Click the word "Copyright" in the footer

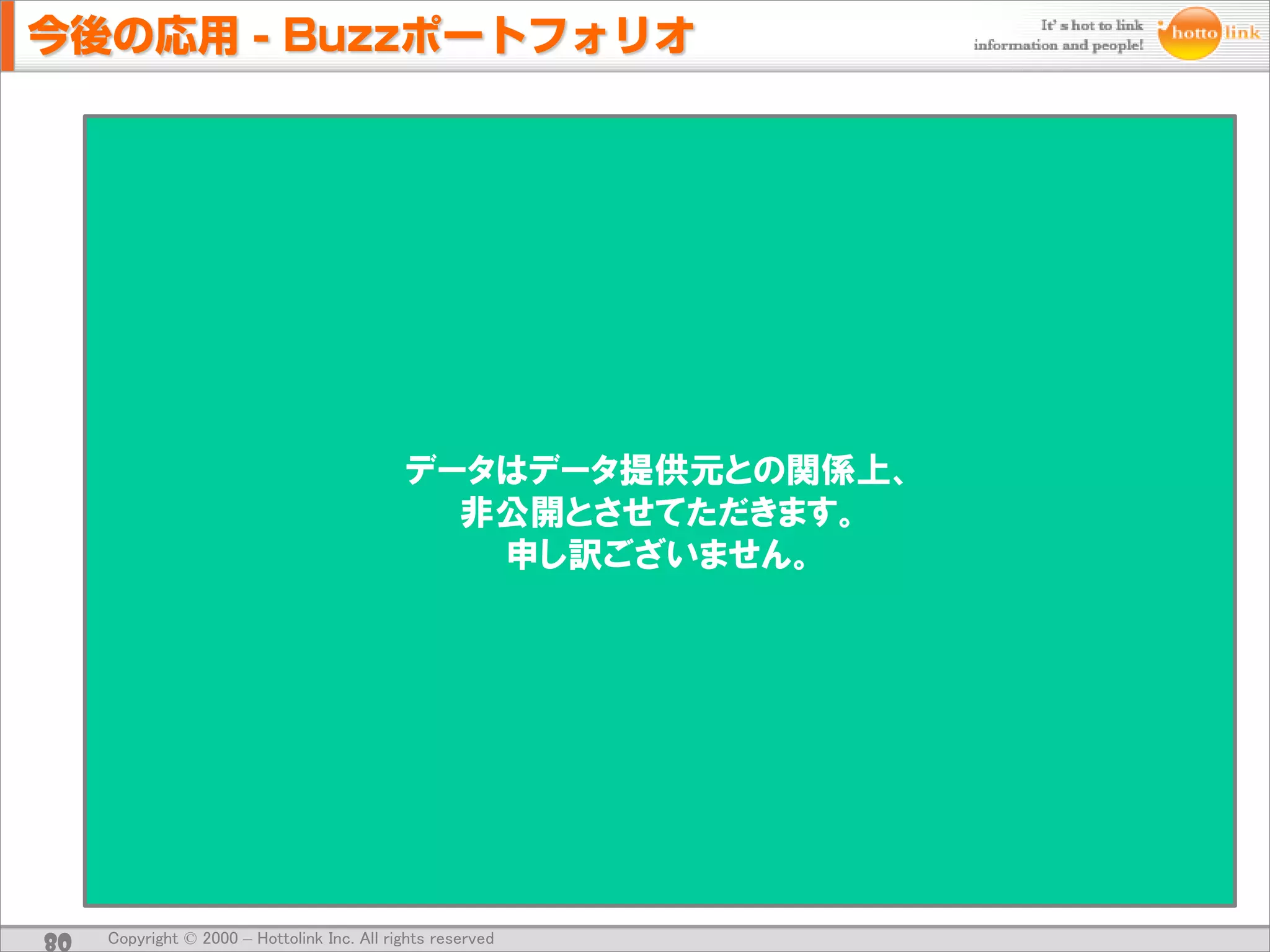[x=143, y=938]
